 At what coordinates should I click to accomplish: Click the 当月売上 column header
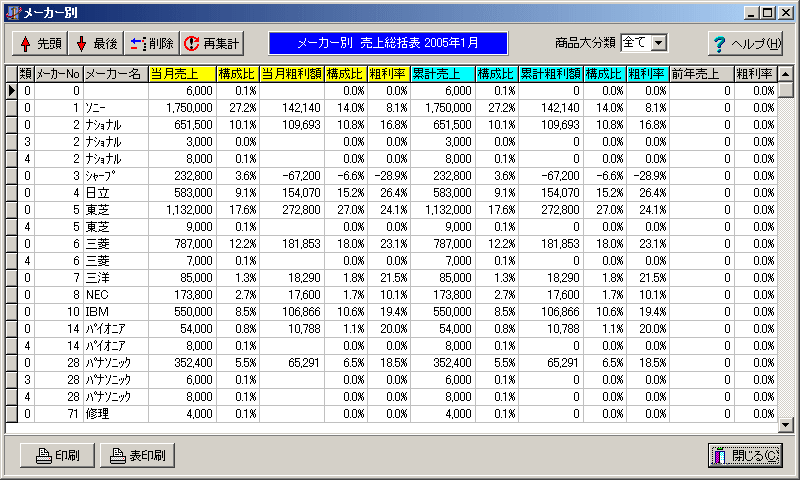pyautogui.click(x=182, y=74)
